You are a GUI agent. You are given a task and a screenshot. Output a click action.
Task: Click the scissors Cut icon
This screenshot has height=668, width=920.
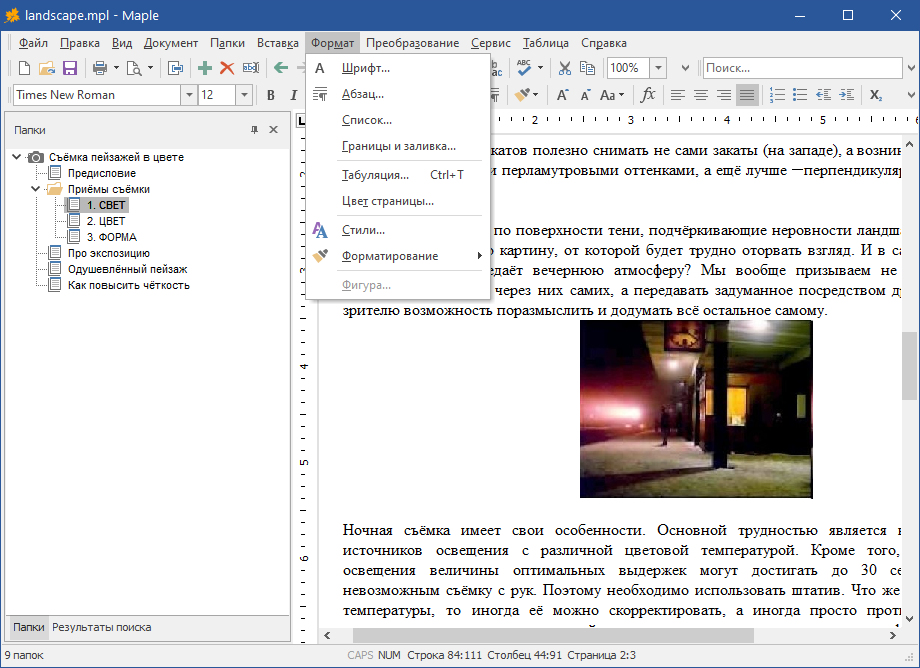(x=565, y=68)
